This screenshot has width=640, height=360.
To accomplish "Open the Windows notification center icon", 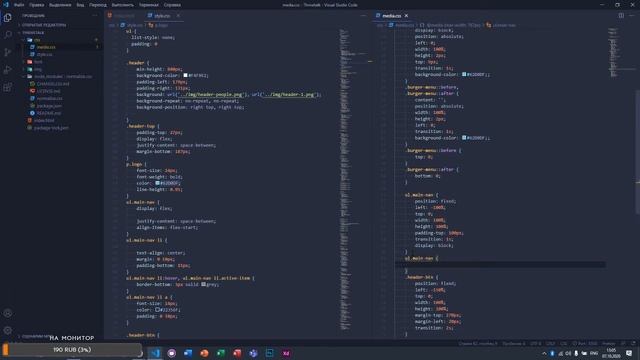I will pyautogui.click(x=629, y=353).
